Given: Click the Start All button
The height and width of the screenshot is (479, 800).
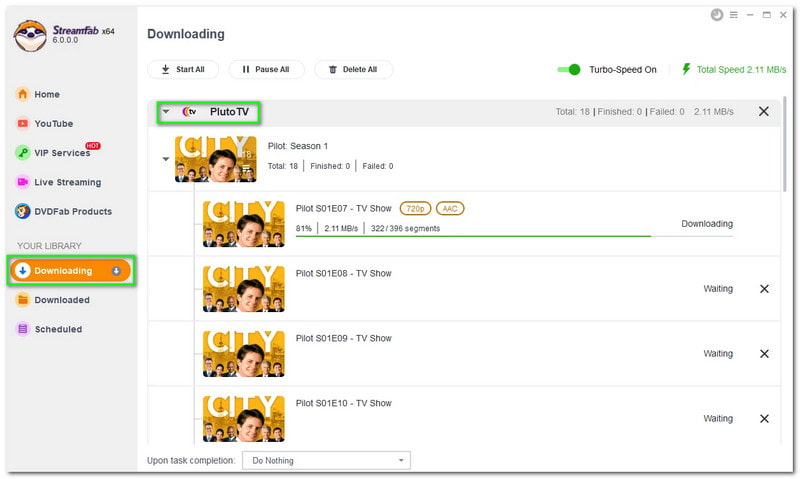Looking at the screenshot, I should click(x=183, y=69).
